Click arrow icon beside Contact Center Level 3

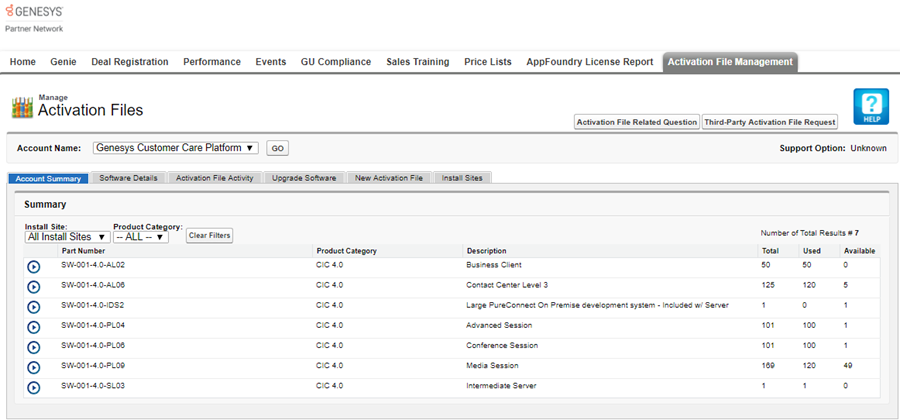(x=33, y=287)
